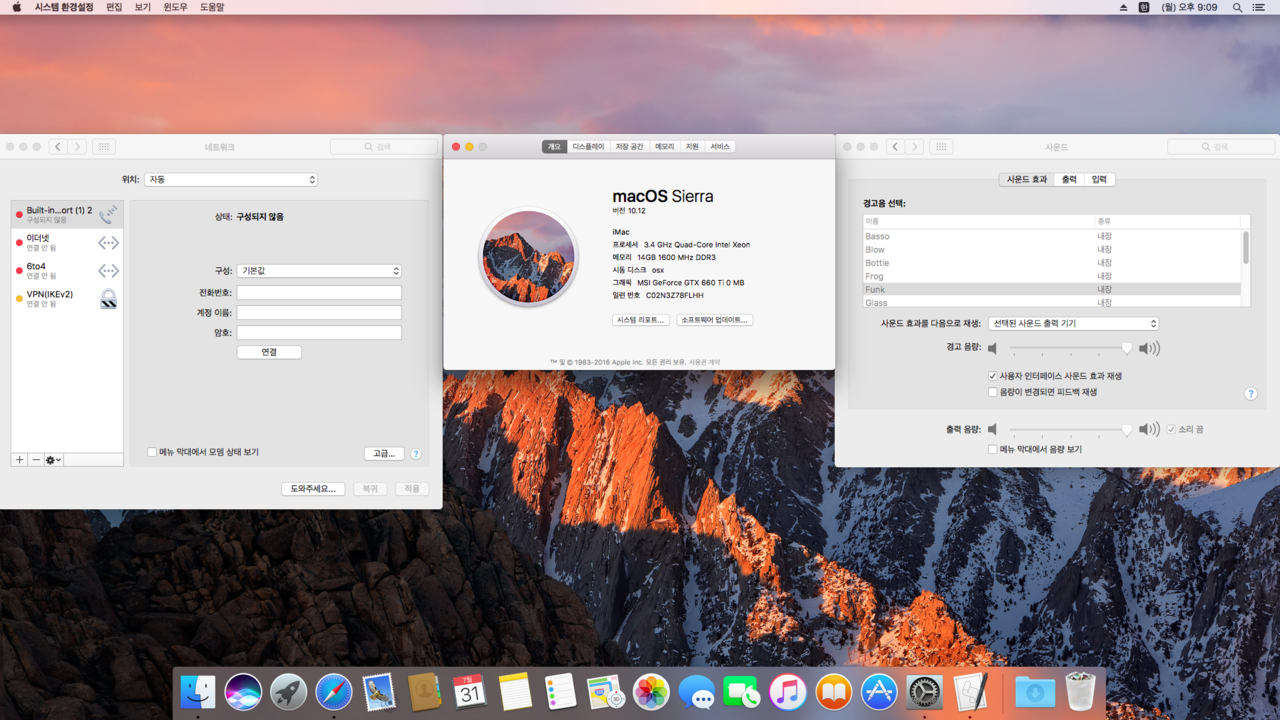The image size is (1280, 720).
Task: Click the Advanced button in Network
Action: (x=384, y=454)
